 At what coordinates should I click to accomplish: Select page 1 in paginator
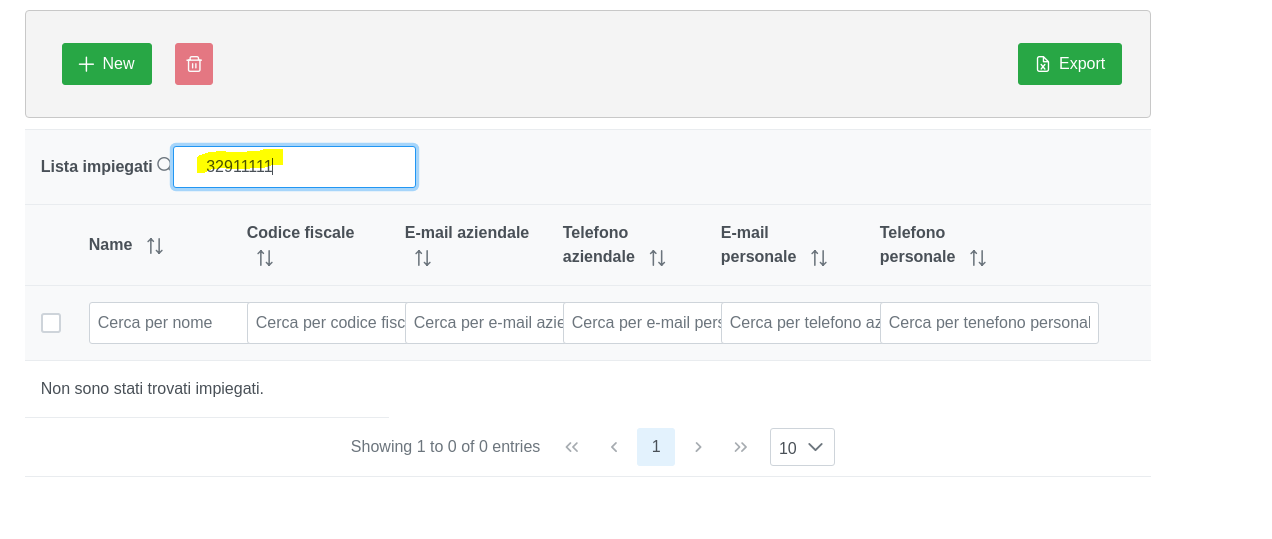coord(656,447)
